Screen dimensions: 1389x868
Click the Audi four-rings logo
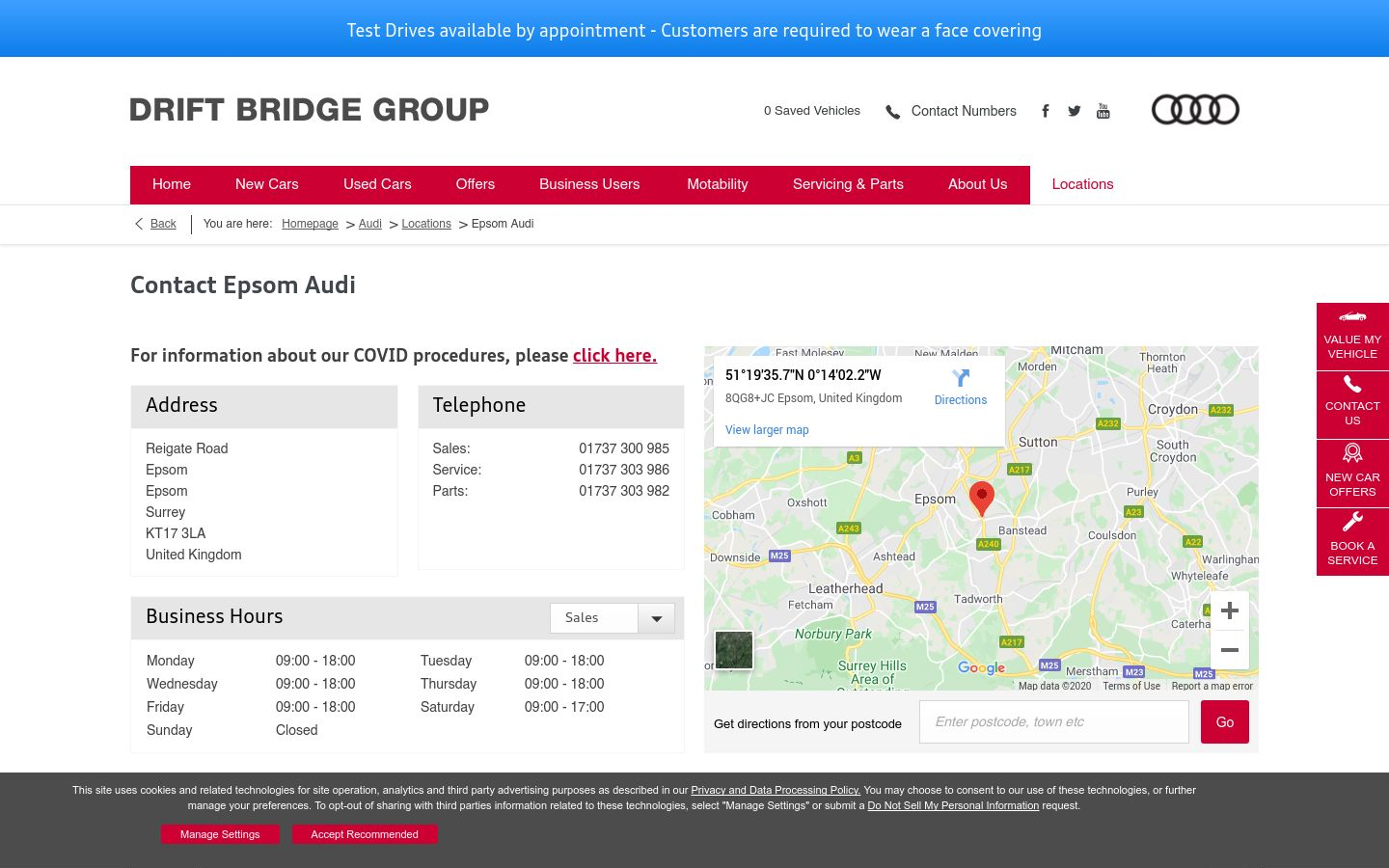[1195, 110]
